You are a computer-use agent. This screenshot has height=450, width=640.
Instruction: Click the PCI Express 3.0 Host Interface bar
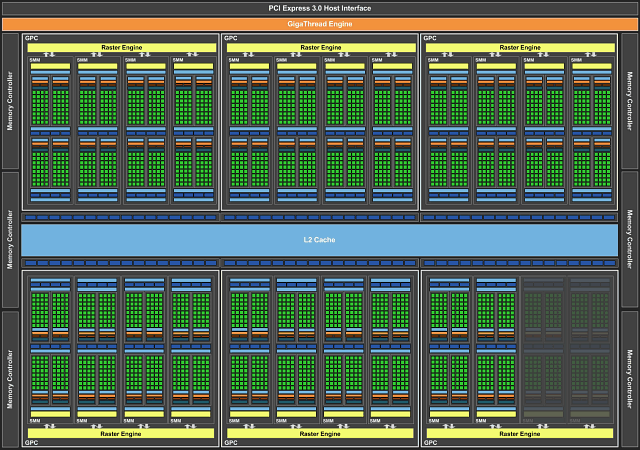point(320,7)
